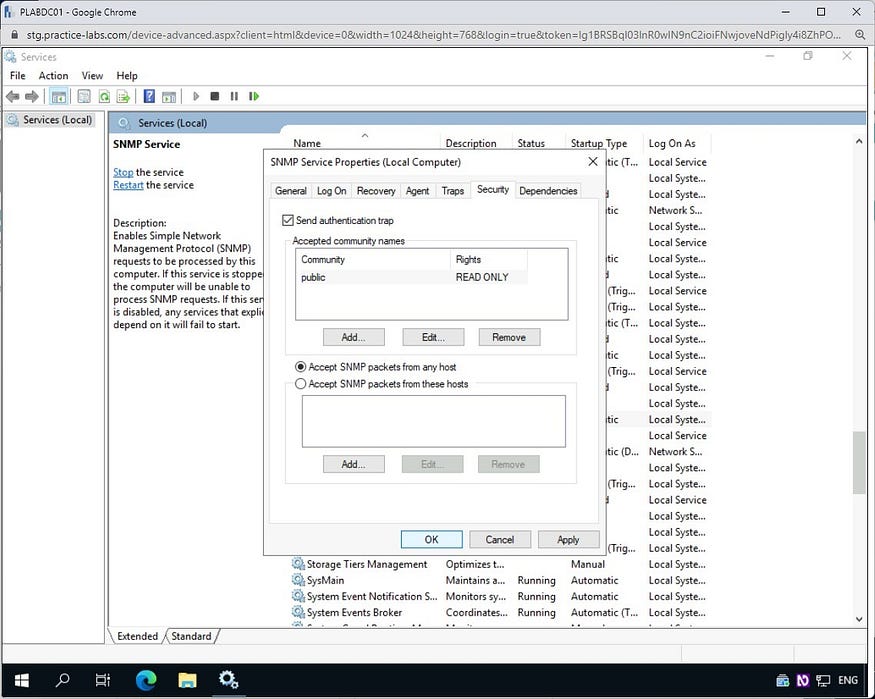Click scroll down arrow of services list
Image resolution: width=875 pixels, height=699 pixels.
(x=859, y=619)
